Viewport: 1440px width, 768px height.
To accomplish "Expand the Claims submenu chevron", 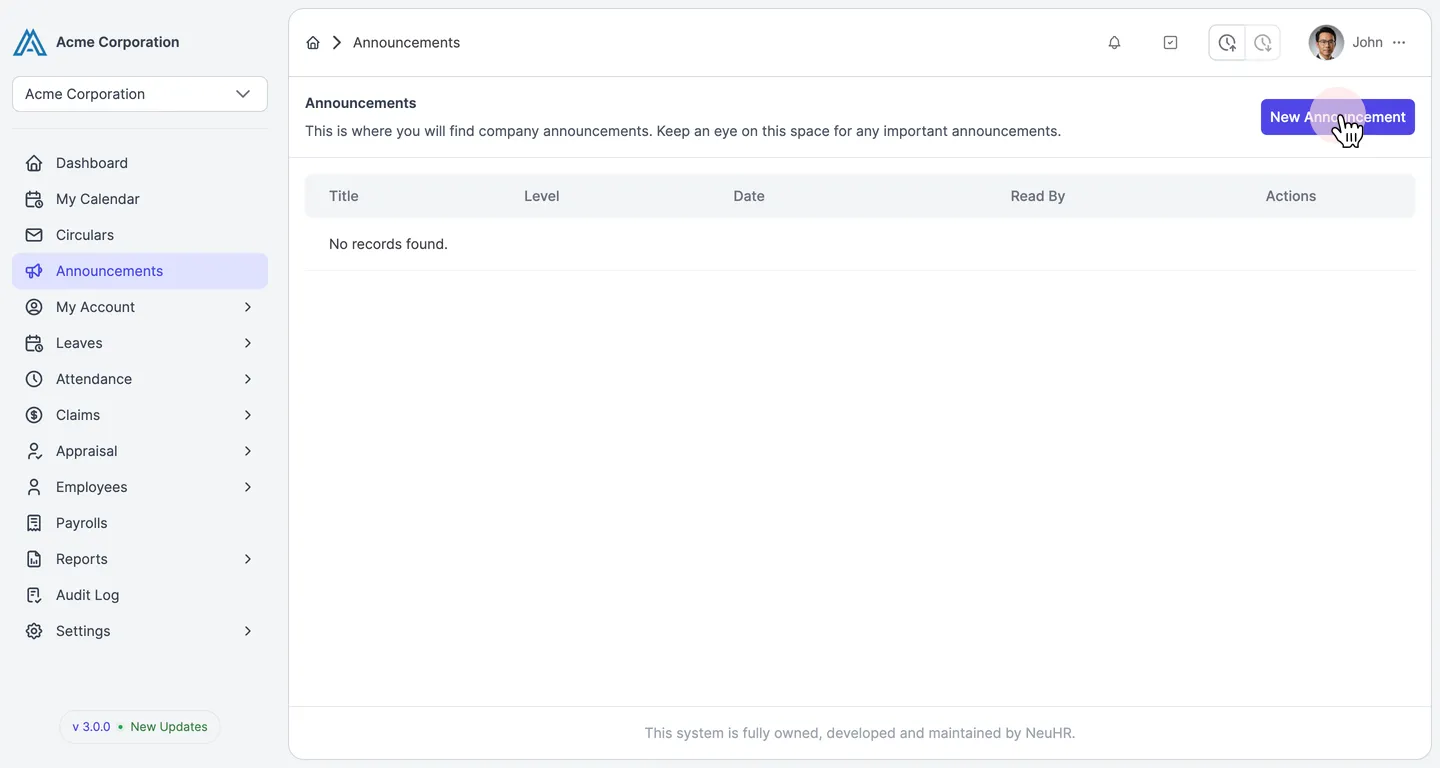I will [x=248, y=415].
